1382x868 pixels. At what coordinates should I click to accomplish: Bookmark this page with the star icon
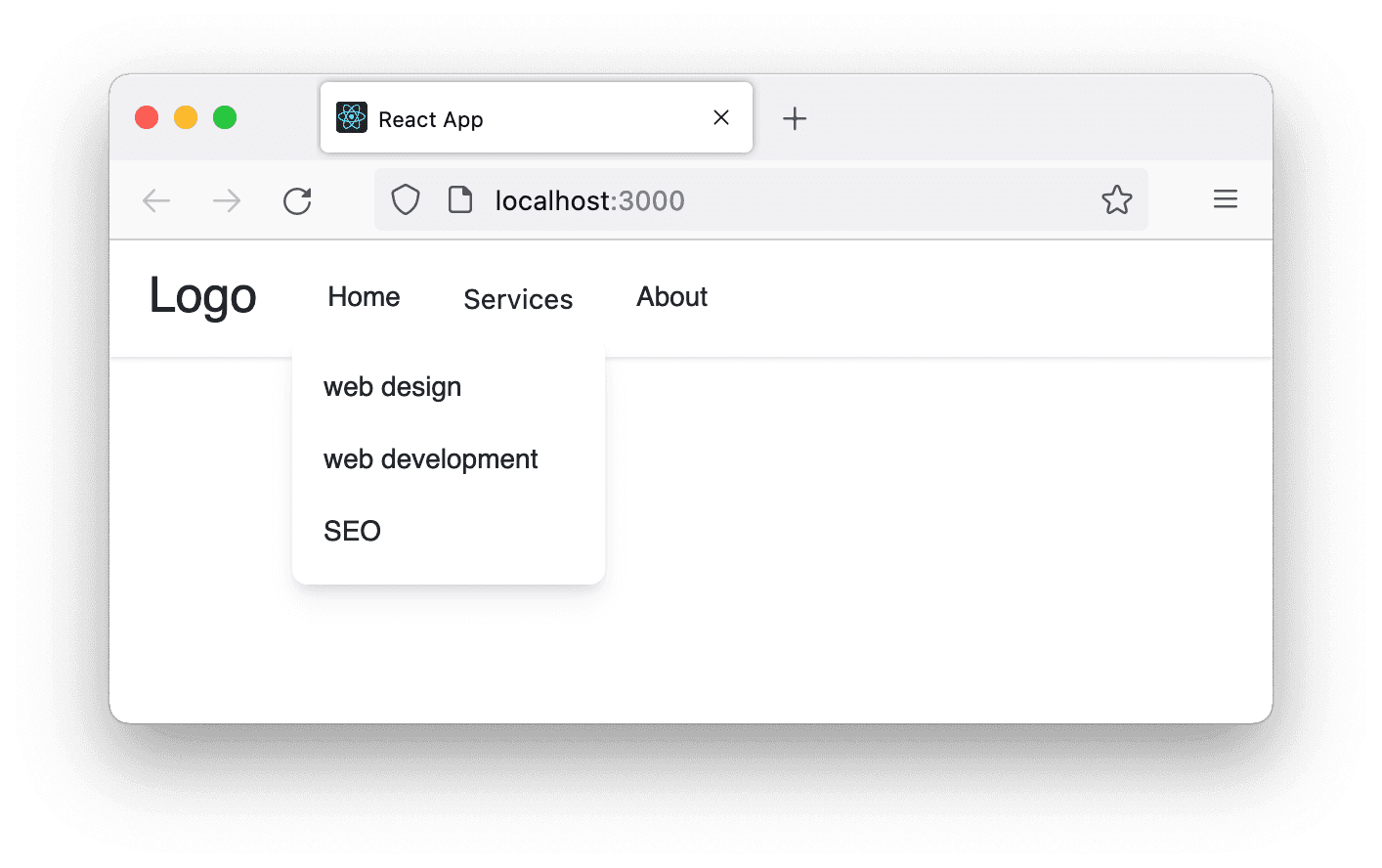coord(1116,200)
